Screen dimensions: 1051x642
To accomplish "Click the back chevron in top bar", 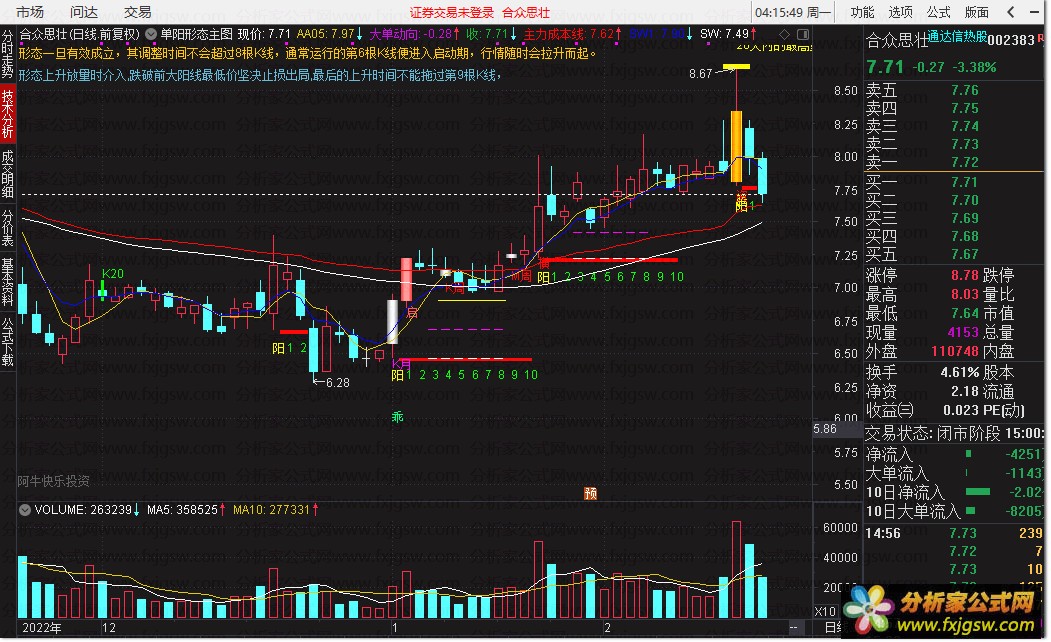I will [1011, 12].
